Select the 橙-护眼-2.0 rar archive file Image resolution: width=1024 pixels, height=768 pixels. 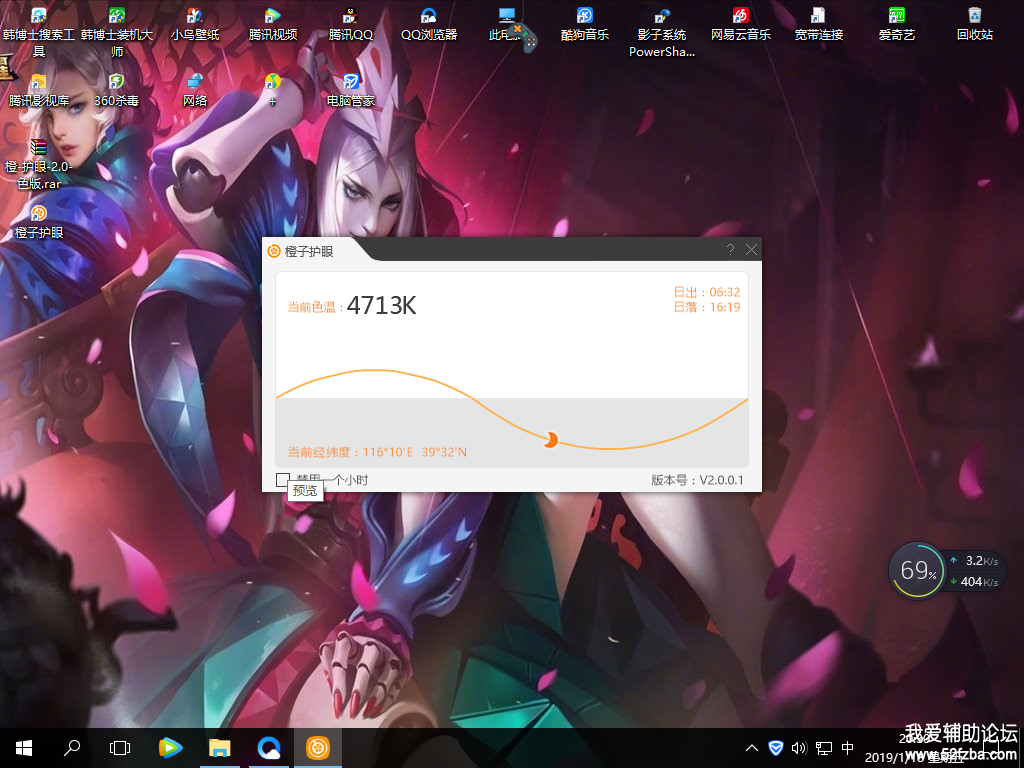click(39, 164)
